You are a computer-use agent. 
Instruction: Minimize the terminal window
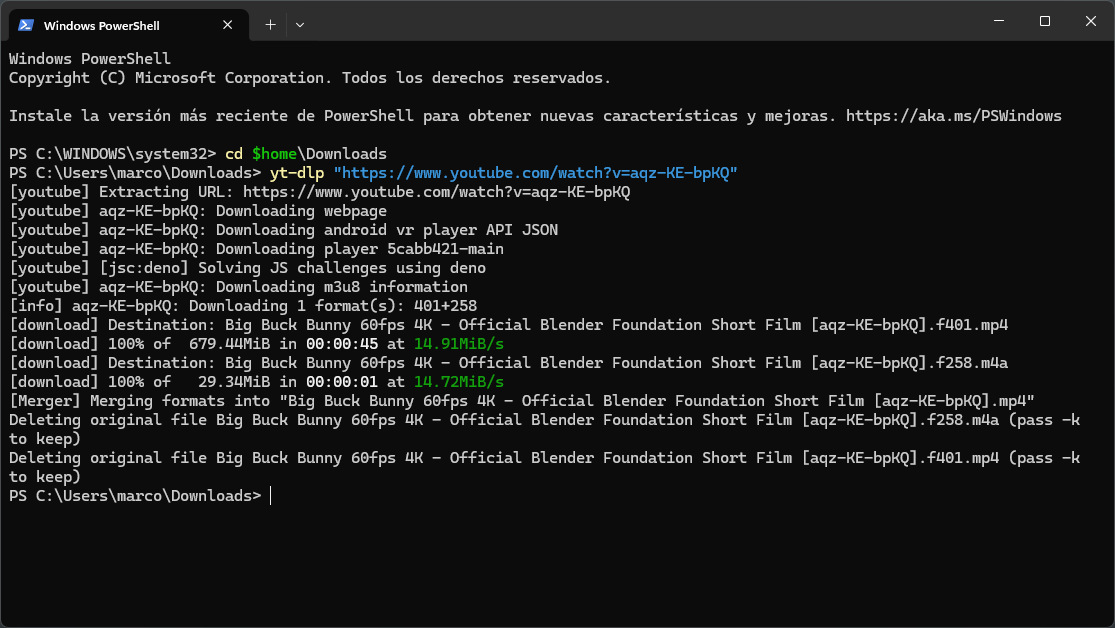pyautogui.click(x=999, y=21)
